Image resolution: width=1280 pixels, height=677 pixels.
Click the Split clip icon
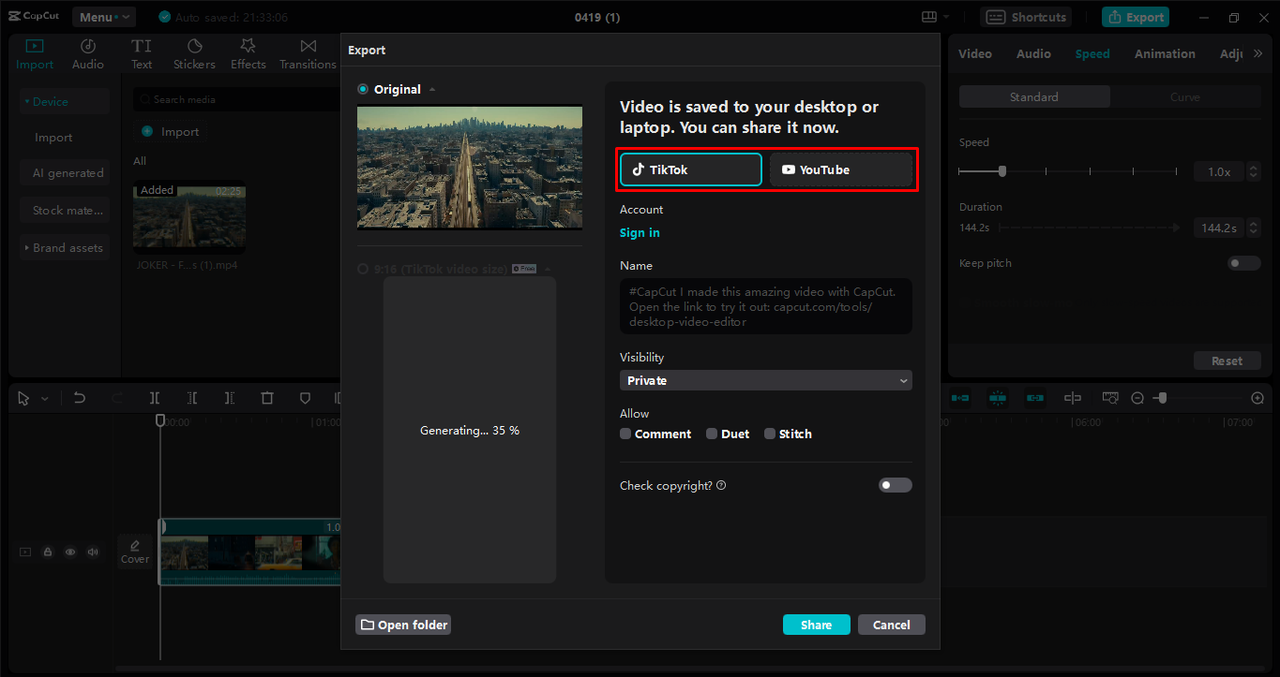click(155, 398)
